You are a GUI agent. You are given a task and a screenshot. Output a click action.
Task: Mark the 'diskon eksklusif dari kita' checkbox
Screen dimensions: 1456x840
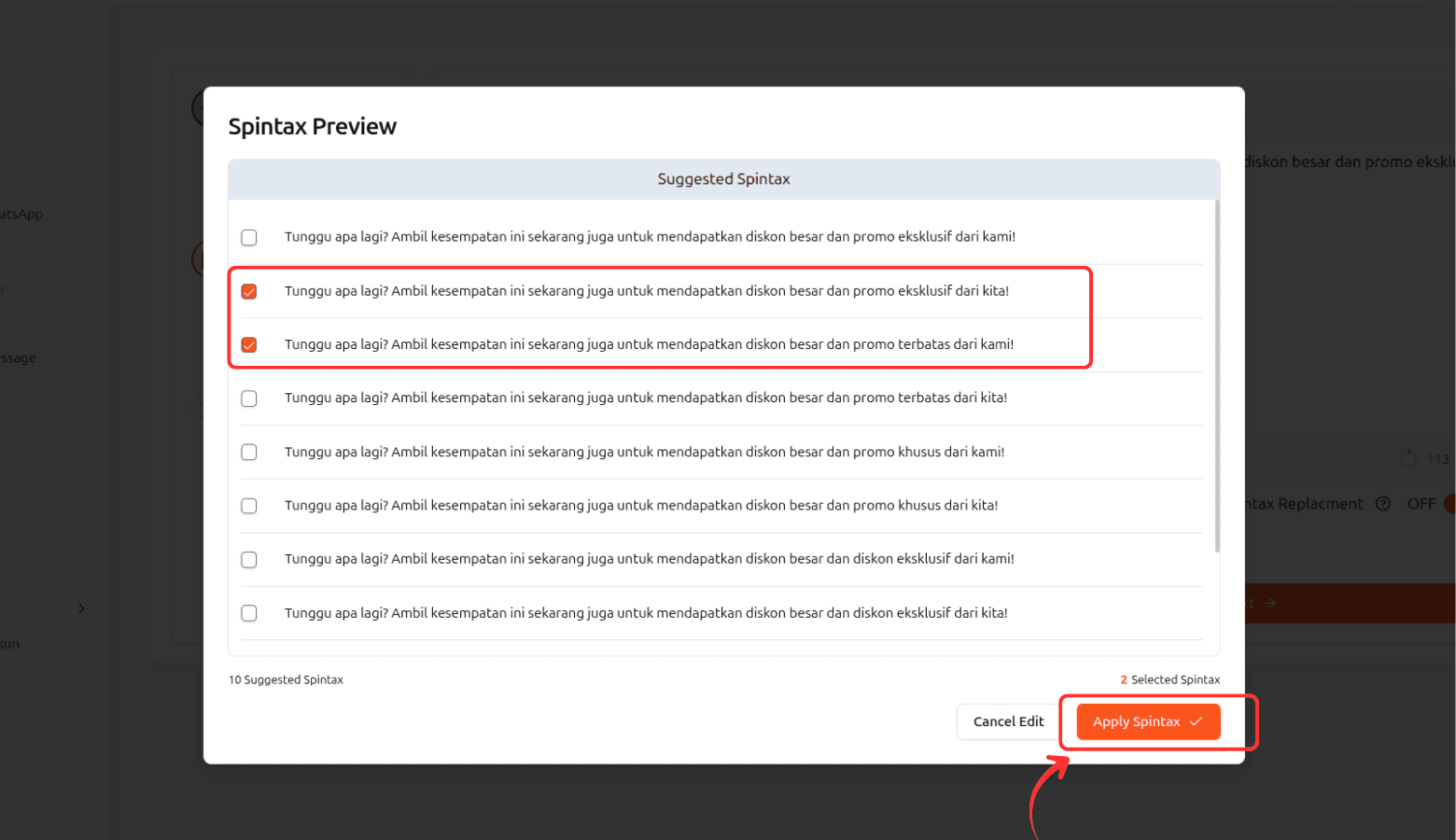tap(249, 613)
